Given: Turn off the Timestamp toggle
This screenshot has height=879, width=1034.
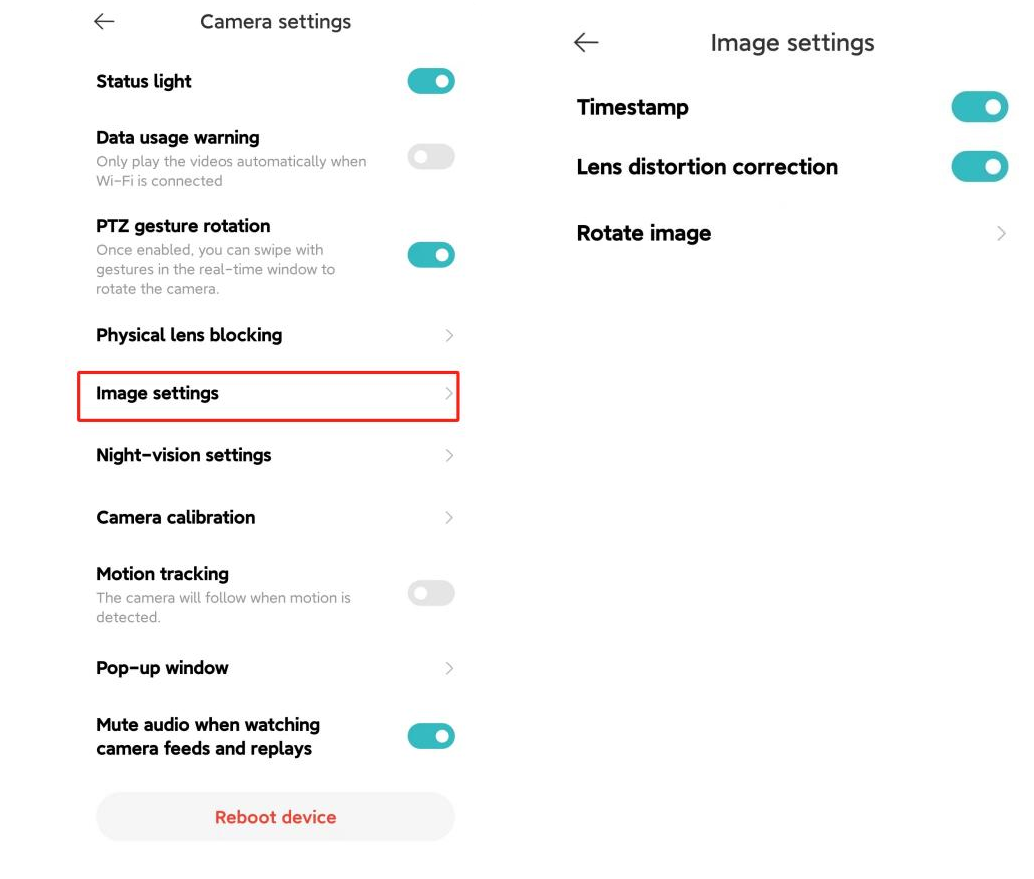Looking at the screenshot, I should (979, 107).
